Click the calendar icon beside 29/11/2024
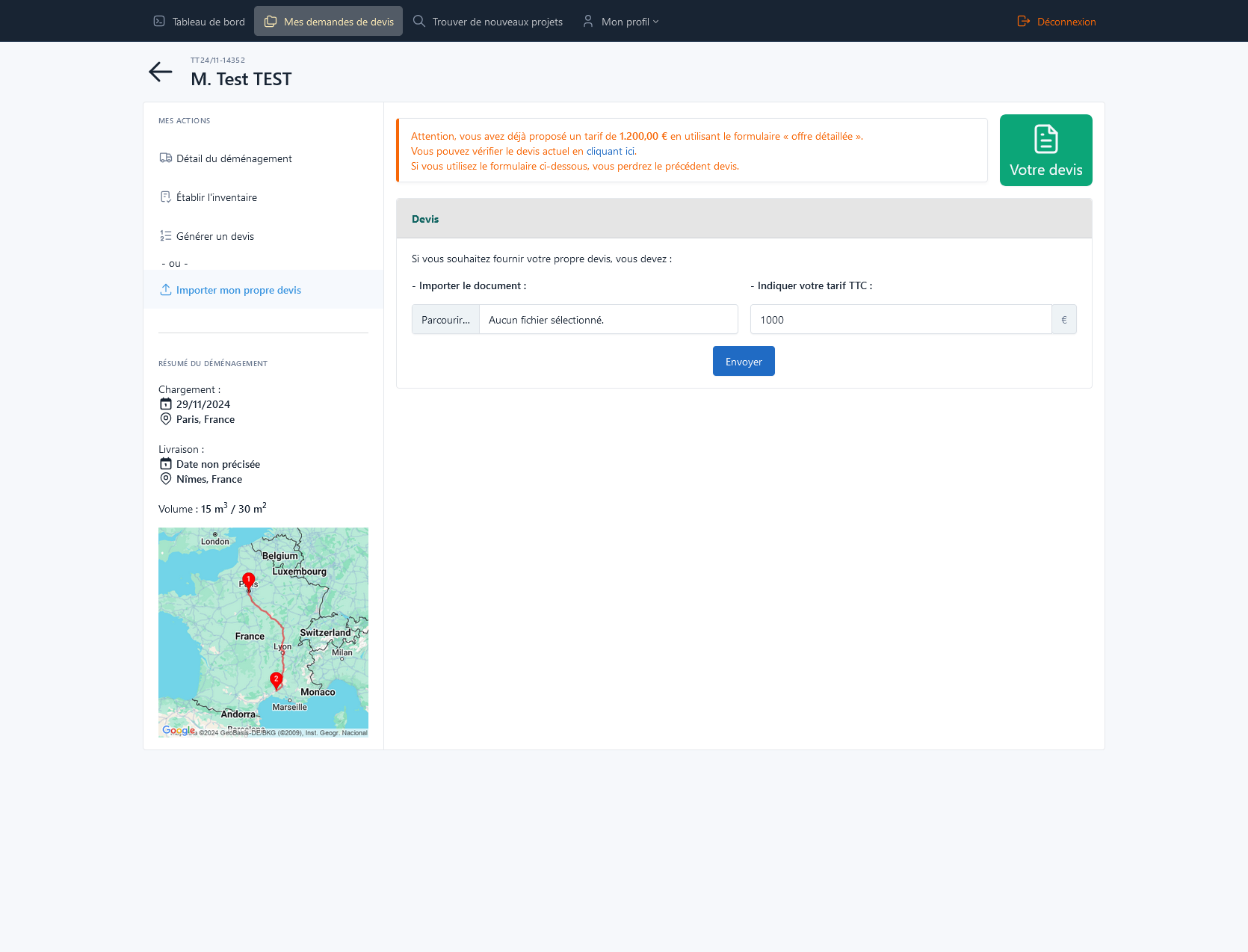Viewport: 1248px width, 952px height. click(x=166, y=404)
